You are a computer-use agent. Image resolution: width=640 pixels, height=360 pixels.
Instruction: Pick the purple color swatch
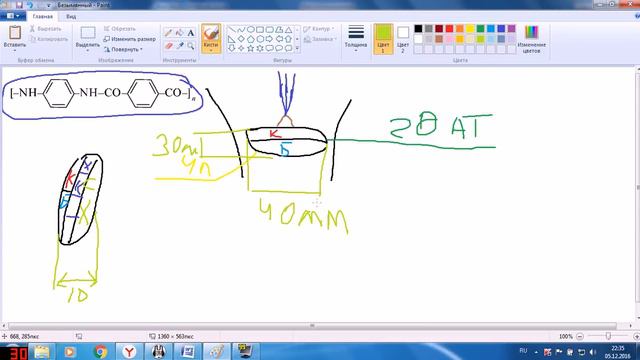[x=511, y=28]
